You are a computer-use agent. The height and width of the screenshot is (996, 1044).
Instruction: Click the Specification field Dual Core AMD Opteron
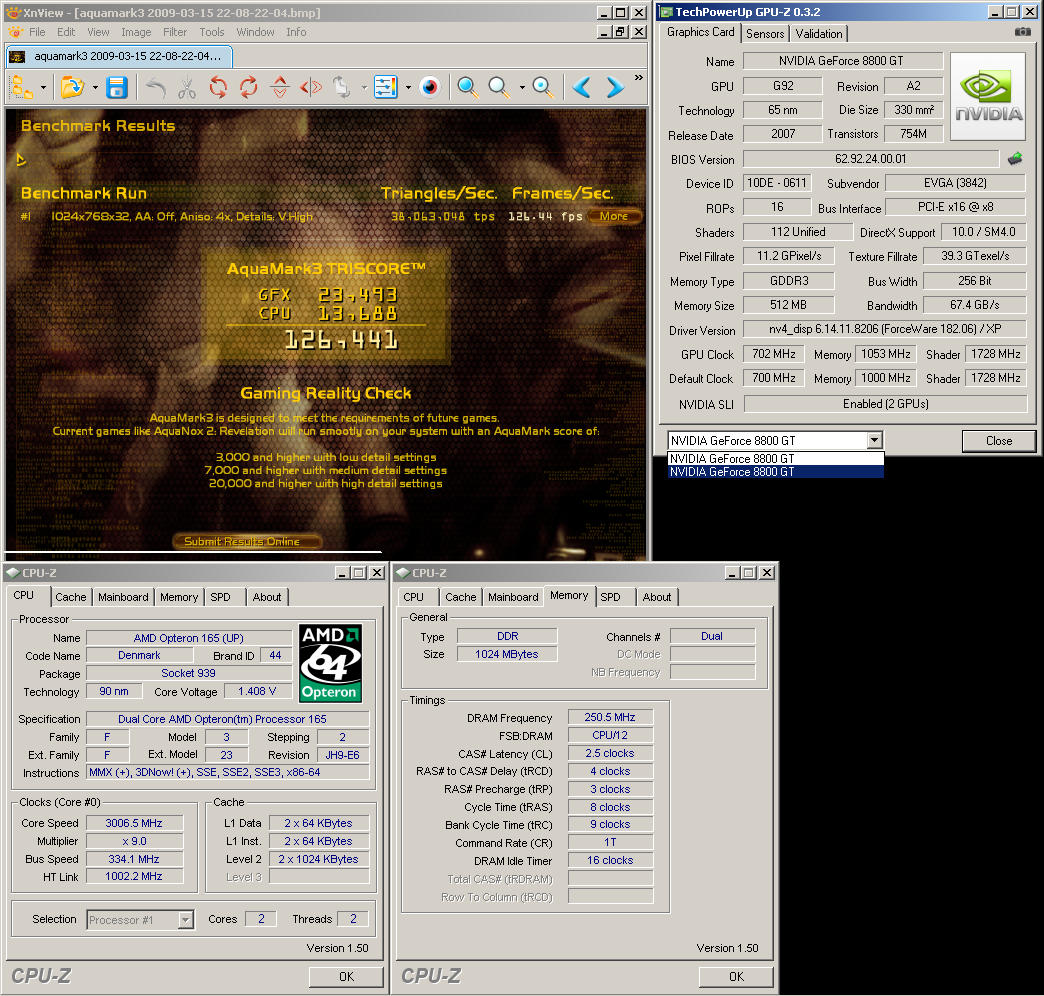(227, 719)
